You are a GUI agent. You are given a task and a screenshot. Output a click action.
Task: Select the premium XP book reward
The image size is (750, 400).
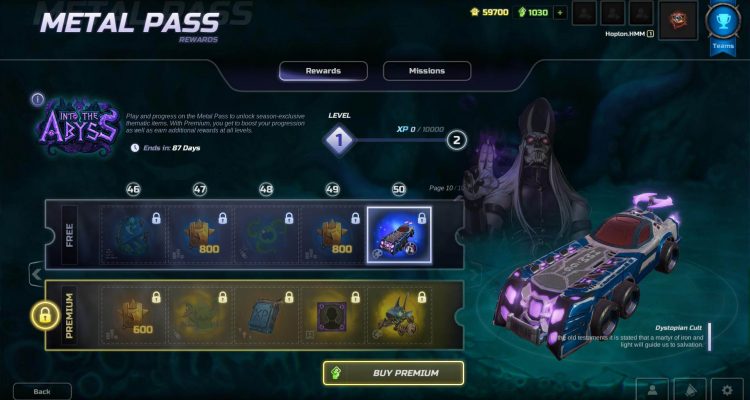tap(266, 315)
